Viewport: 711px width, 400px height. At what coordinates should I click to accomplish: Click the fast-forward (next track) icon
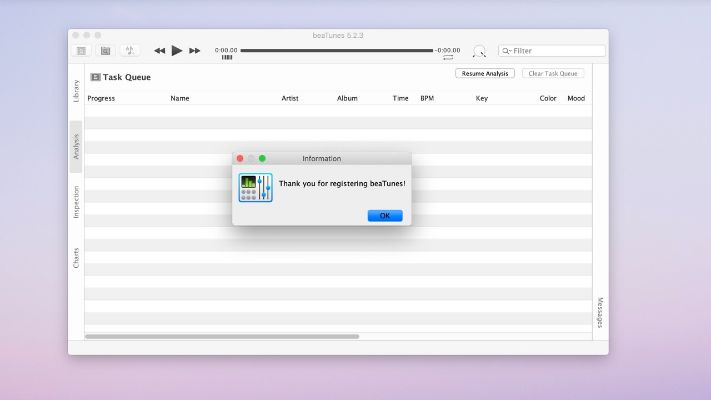[x=195, y=51]
